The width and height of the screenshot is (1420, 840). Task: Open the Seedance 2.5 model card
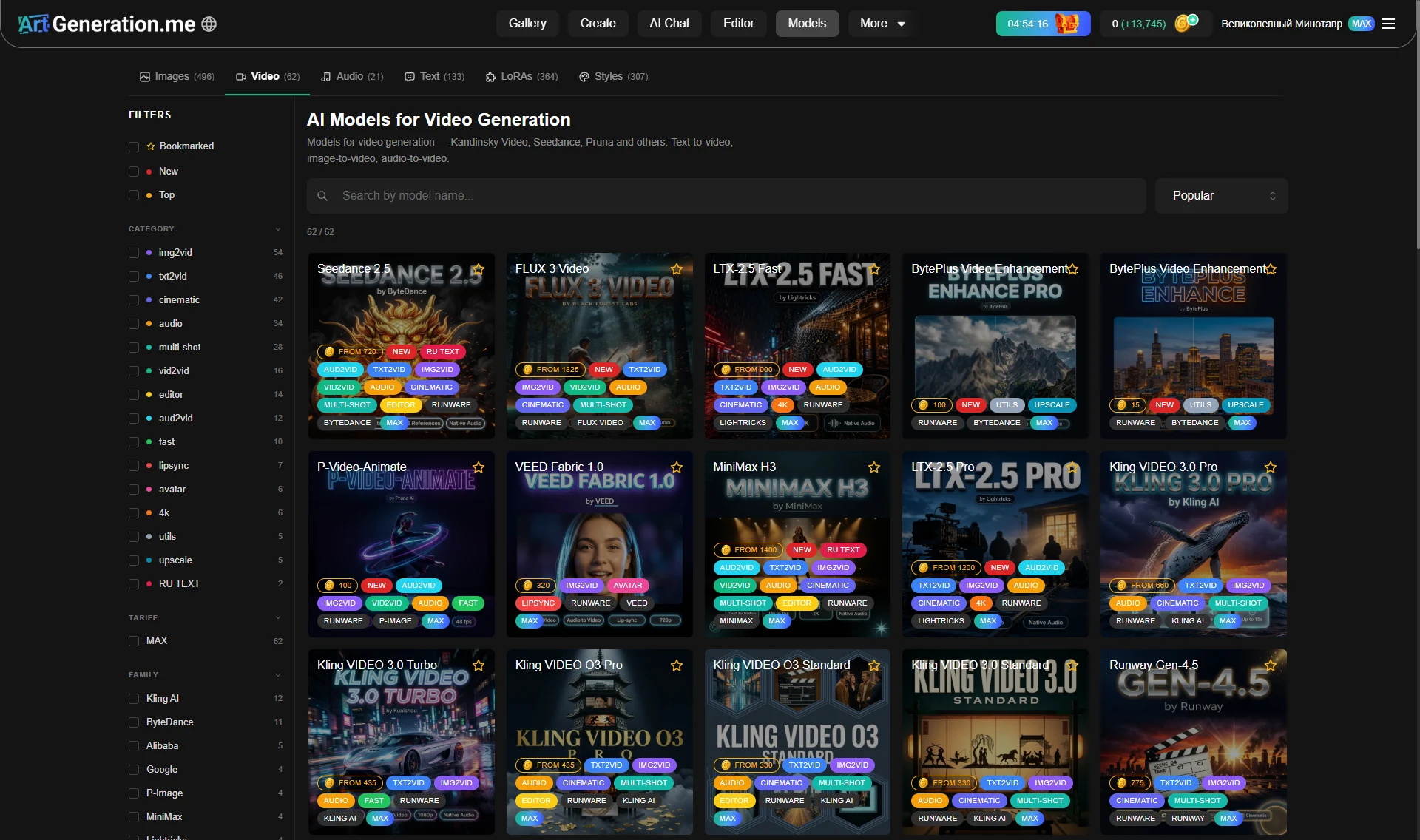pos(402,346)
